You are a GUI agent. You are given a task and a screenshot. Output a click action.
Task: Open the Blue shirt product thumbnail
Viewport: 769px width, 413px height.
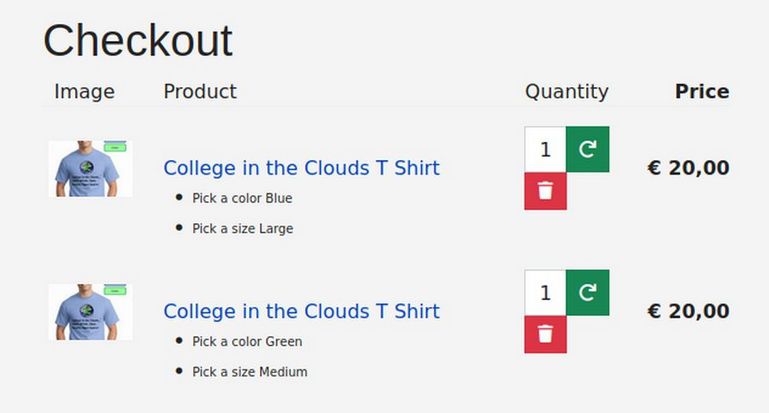90,168
